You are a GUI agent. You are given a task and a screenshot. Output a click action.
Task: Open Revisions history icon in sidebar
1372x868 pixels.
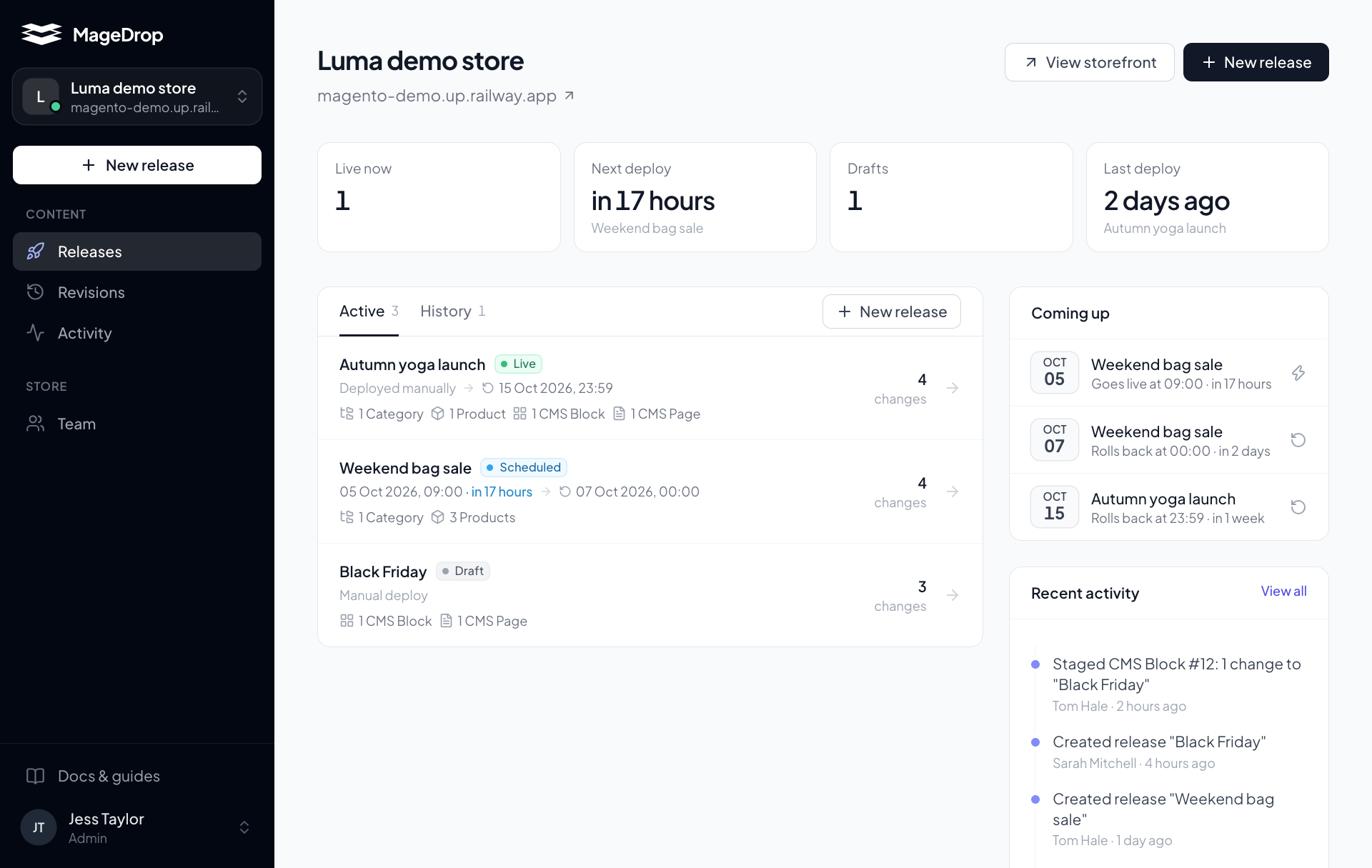tap(35, 292)
